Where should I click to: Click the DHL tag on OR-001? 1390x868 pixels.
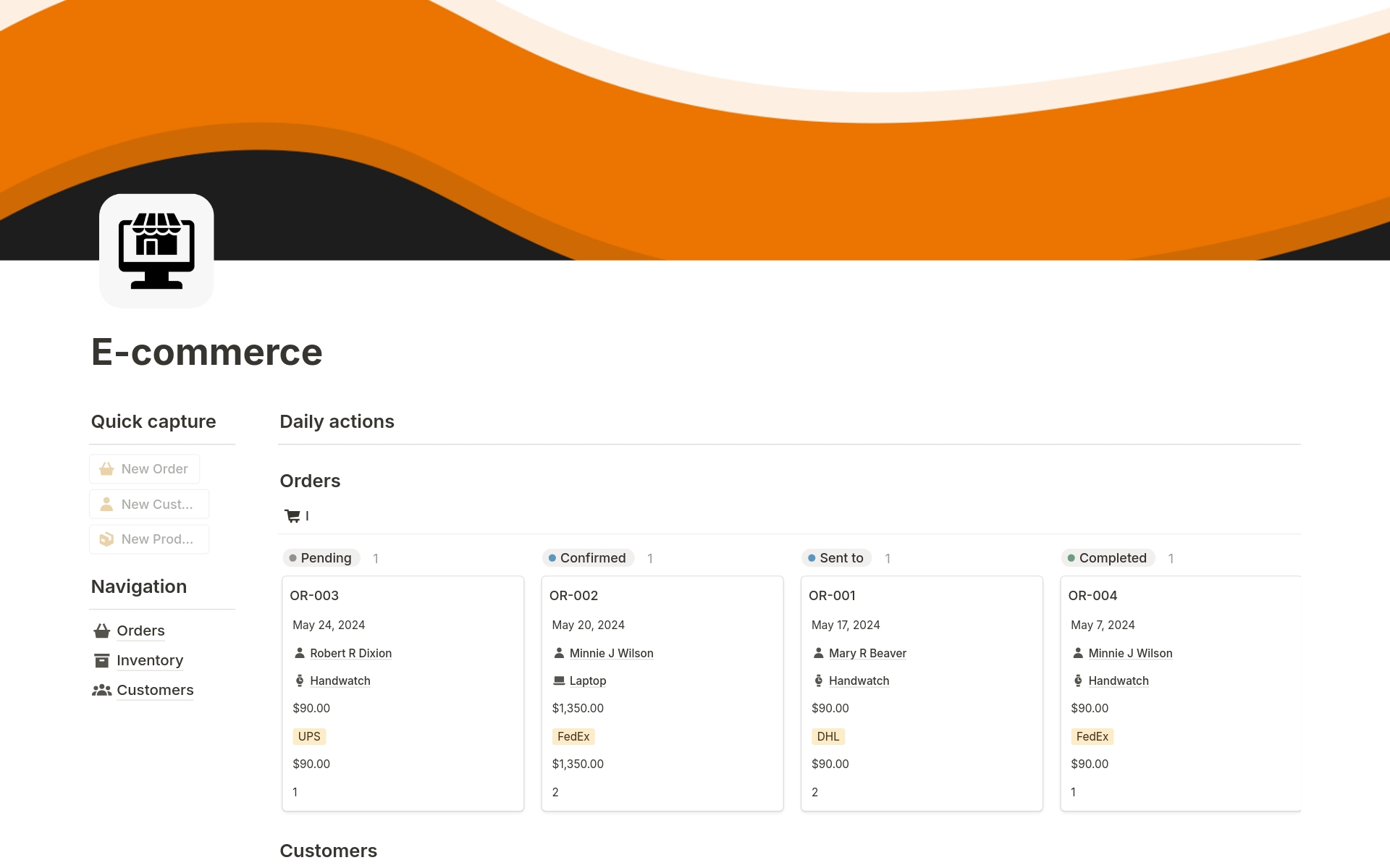coord(827,736)
